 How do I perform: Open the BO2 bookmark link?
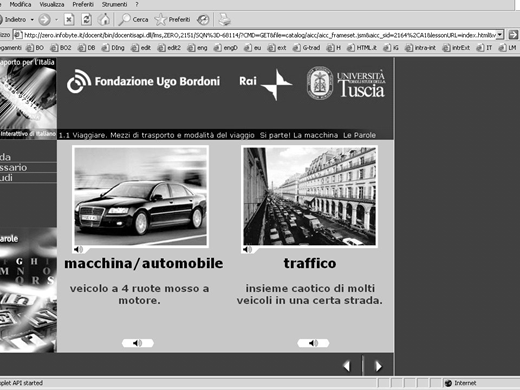[61, 48]
